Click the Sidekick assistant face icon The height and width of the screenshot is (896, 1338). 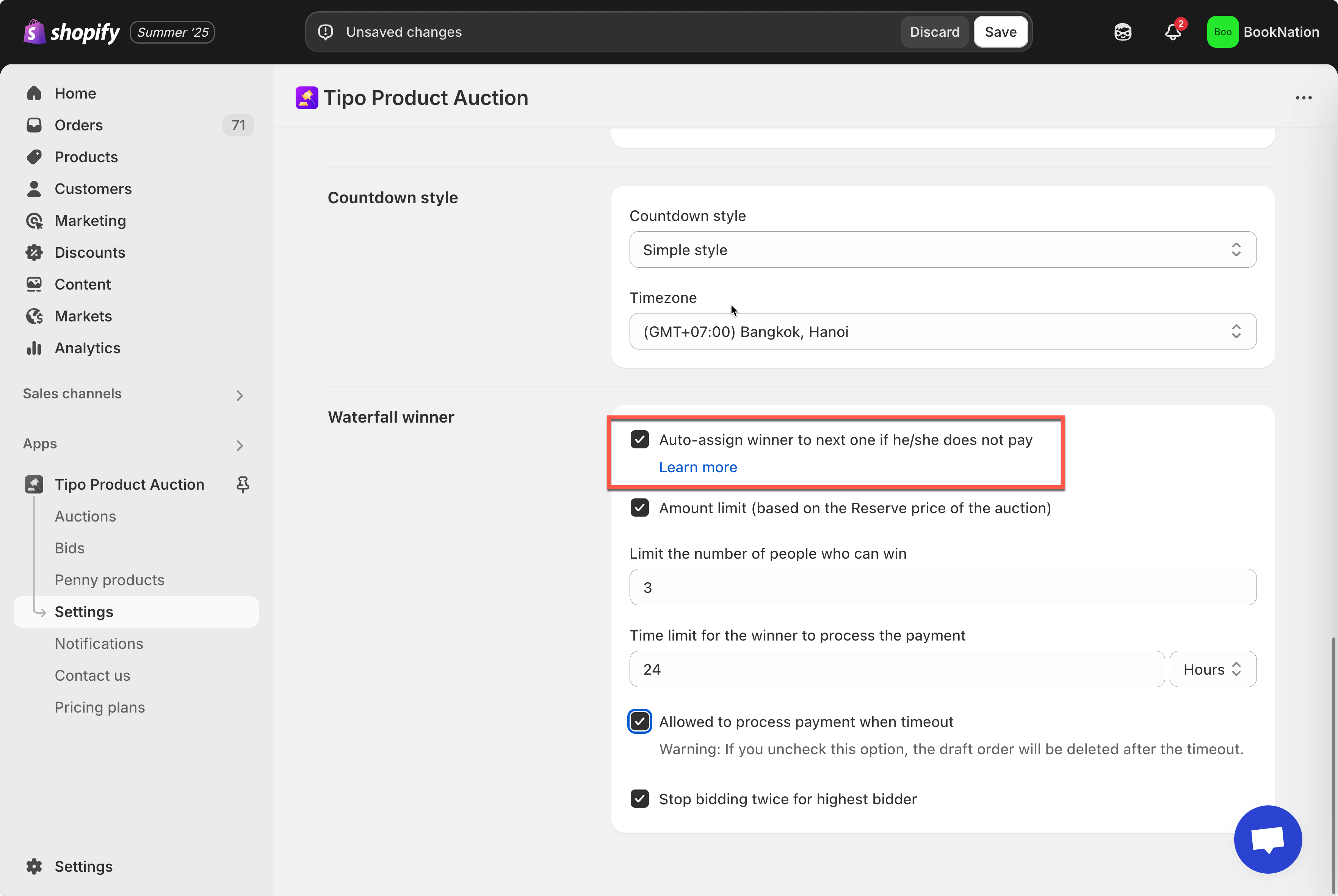pyautogui.click(x=1123, y=32)
